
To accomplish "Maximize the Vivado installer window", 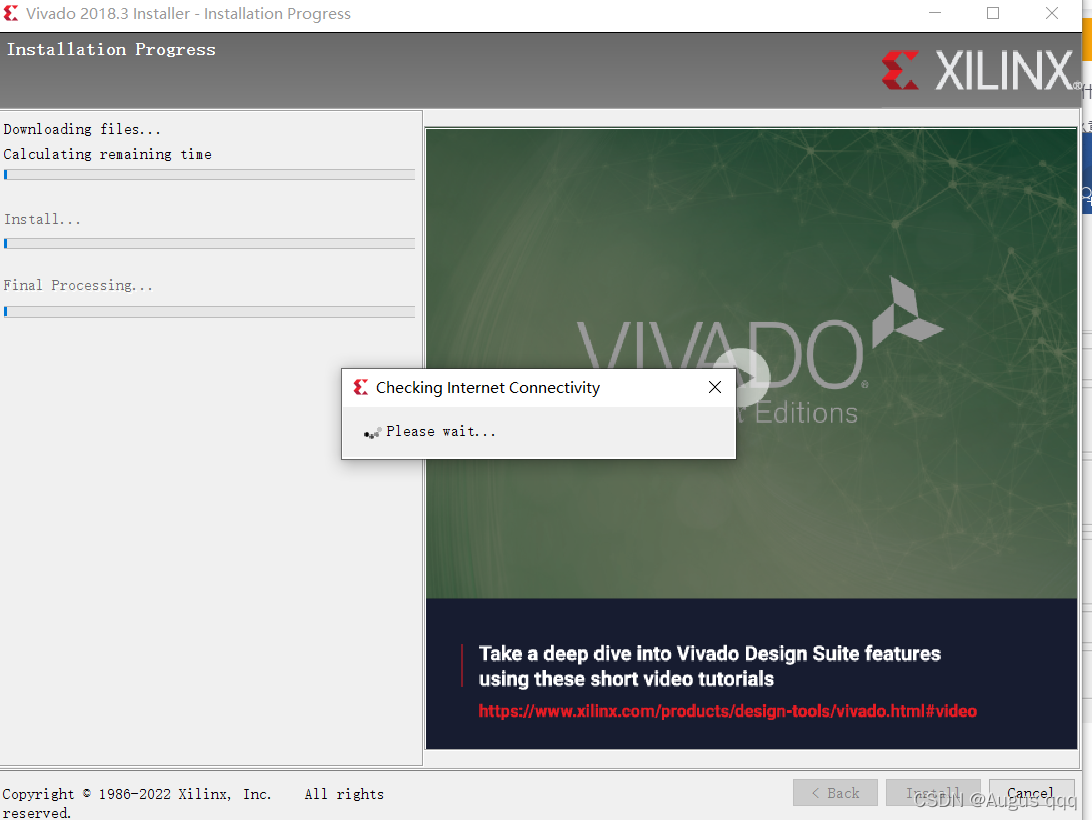I will [993, 13].
